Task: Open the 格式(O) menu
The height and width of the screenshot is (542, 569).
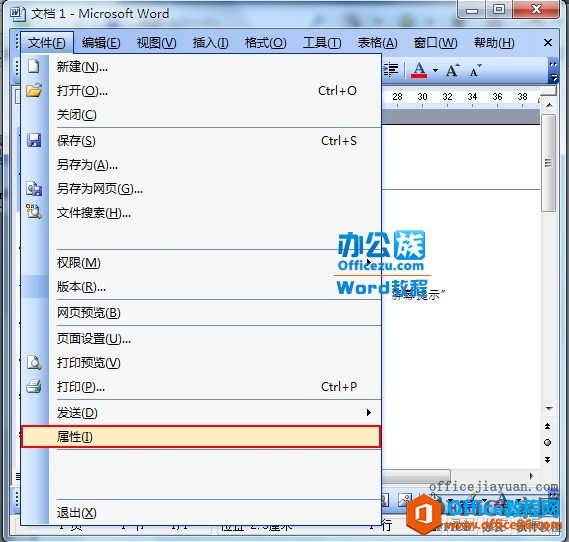Action: click(266, 43)
